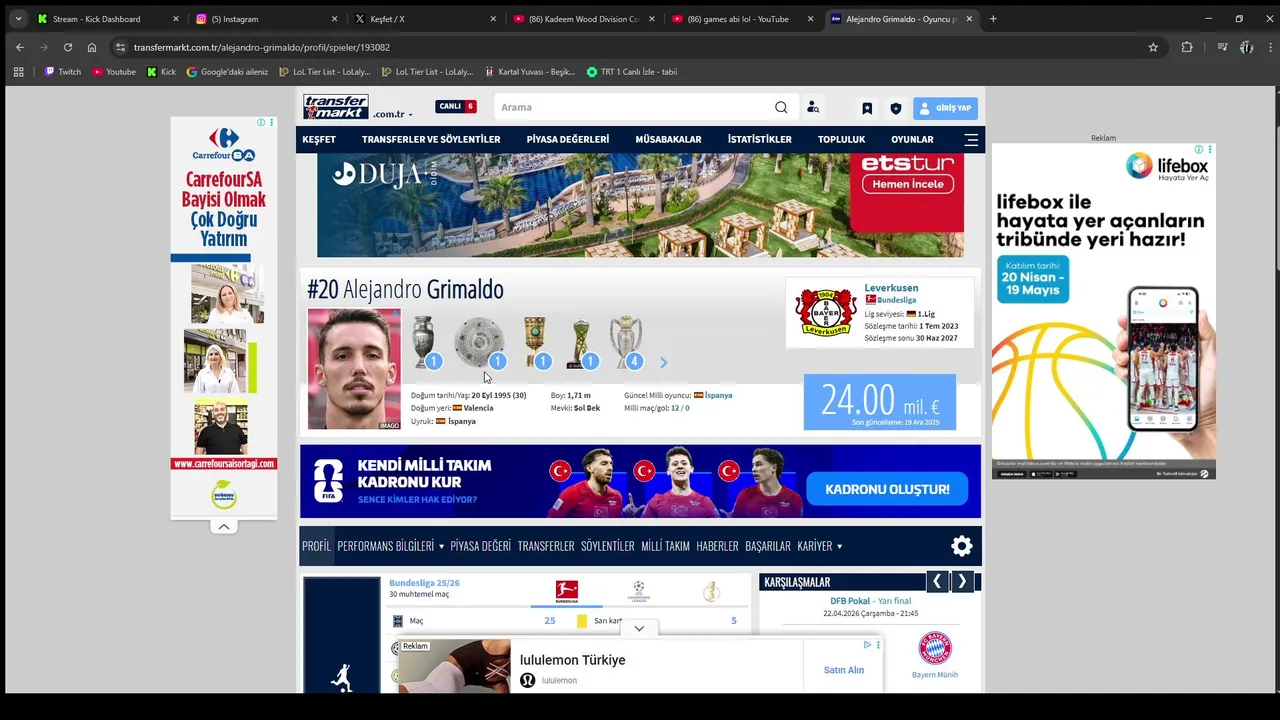
Task: Switch to Milli Takım tab
Action: click(x=665, y=546)
